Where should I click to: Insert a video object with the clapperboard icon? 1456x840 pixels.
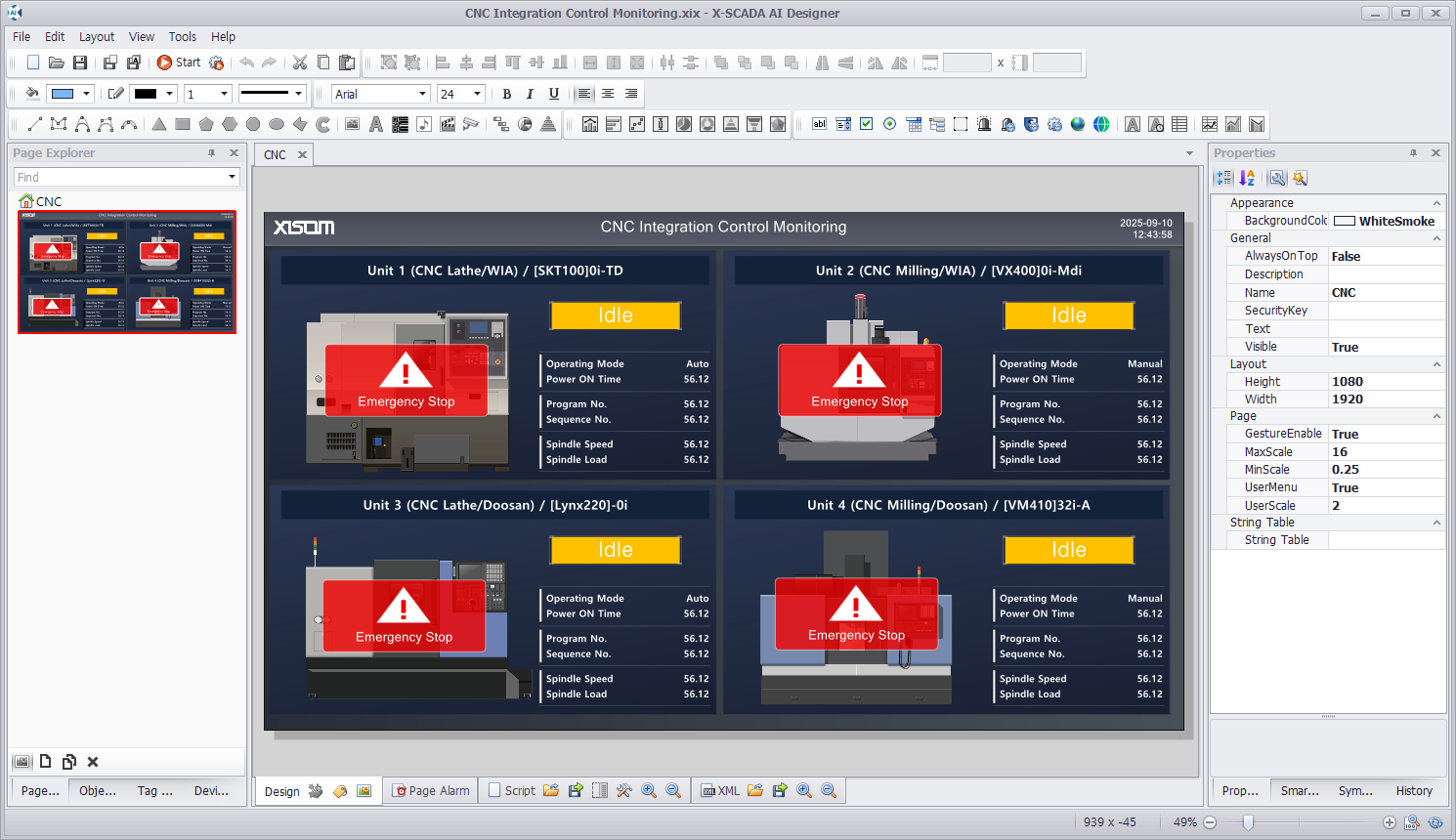click(x=448, y=124)
